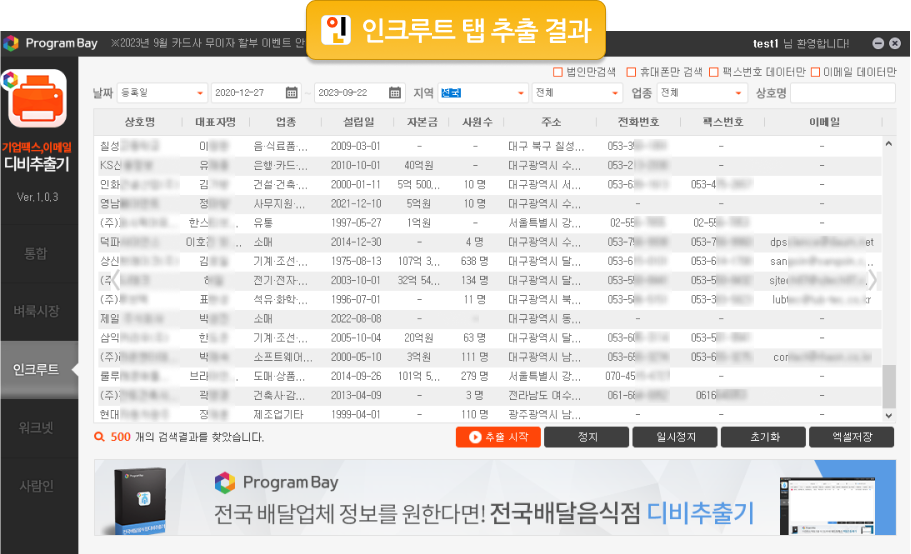Sort by 대표자명 column header
Screen dimensions: 911x554
(216, 122)
